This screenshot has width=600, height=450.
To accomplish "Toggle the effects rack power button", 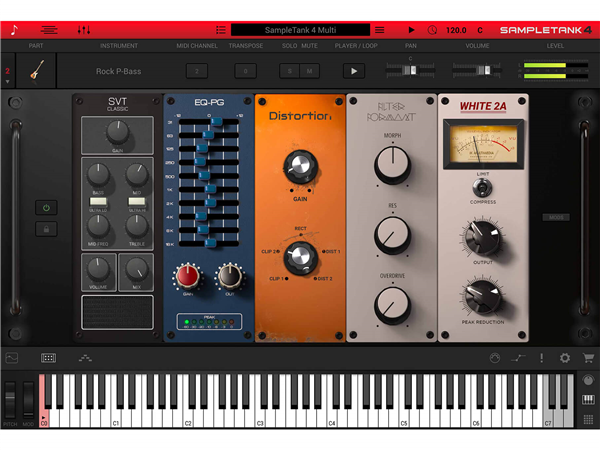I will 44,208.
